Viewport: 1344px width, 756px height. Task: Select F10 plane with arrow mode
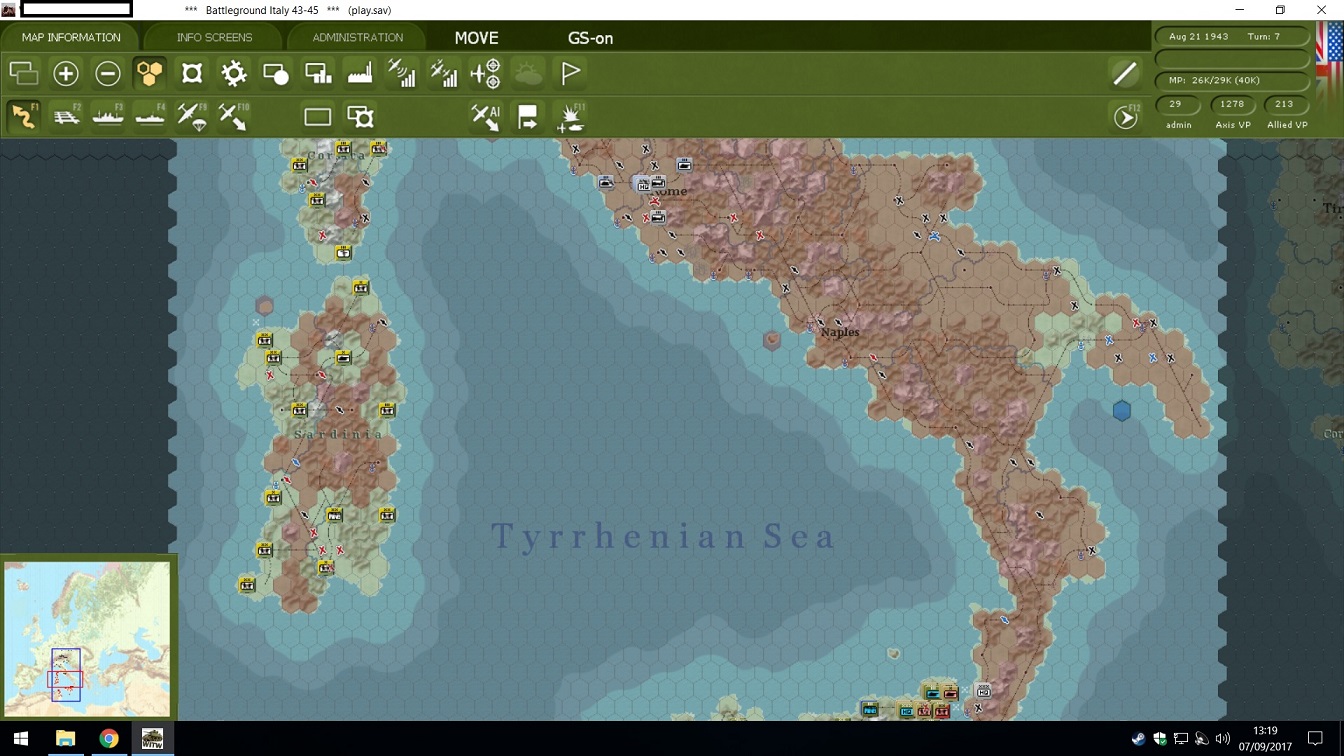pos(234,117)
